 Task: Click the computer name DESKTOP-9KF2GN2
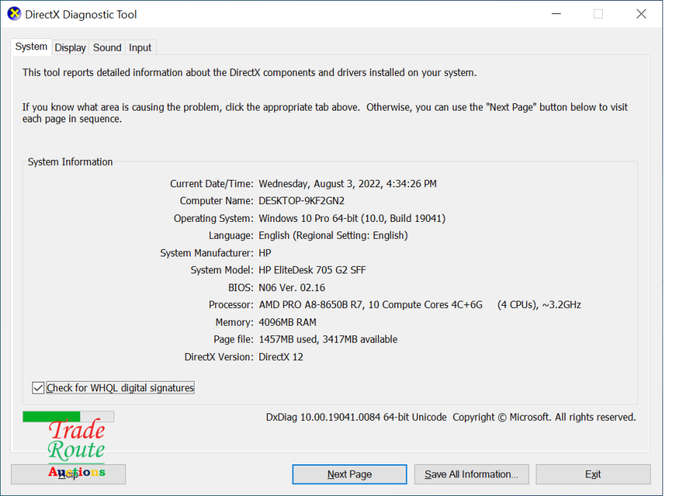(x=301, y=201)
